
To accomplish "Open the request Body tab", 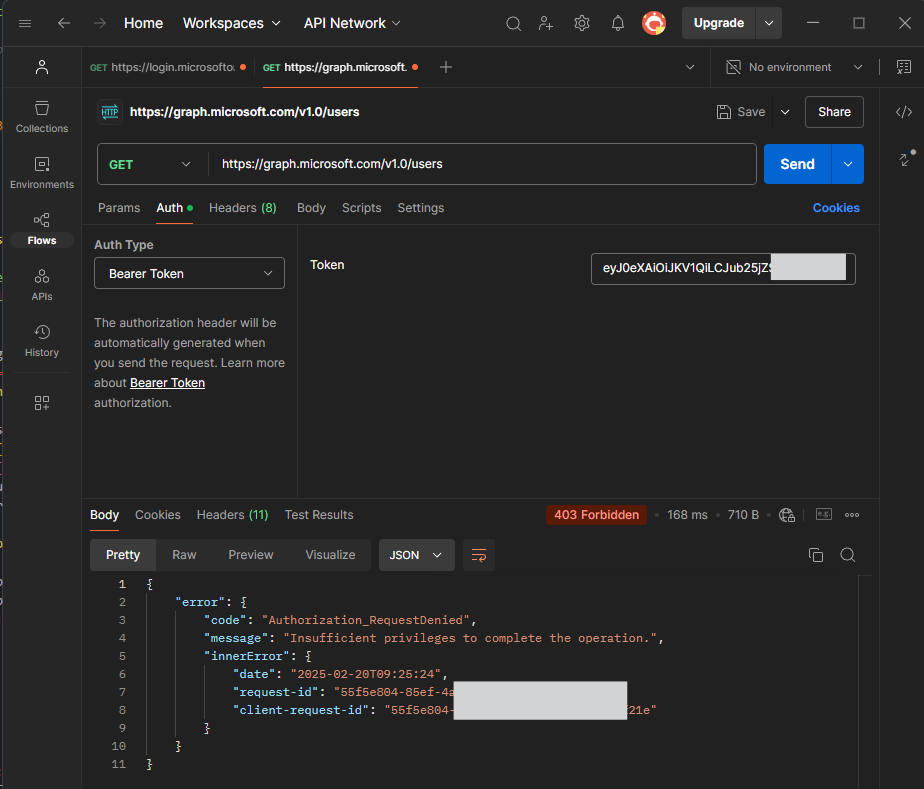I will 311,208.
